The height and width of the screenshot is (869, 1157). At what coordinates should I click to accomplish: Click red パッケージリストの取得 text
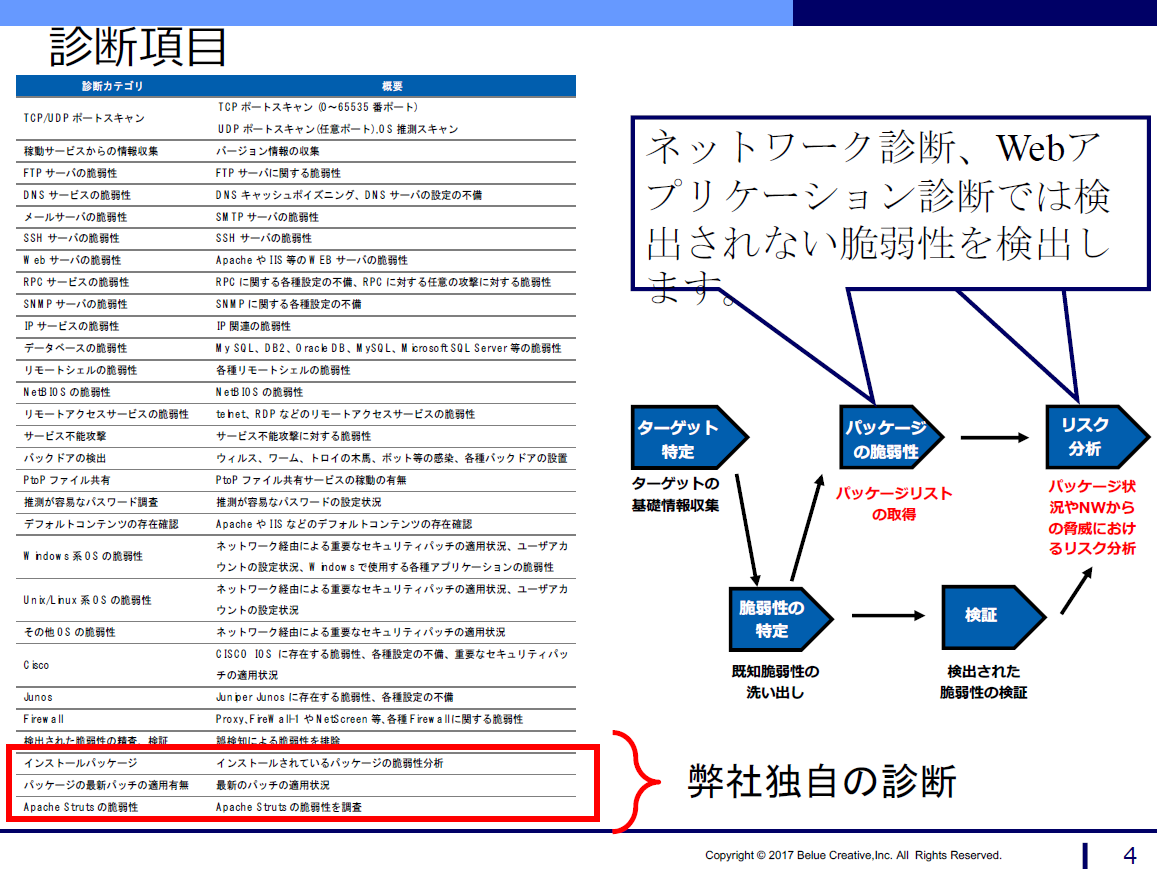(x=894, y=504)
